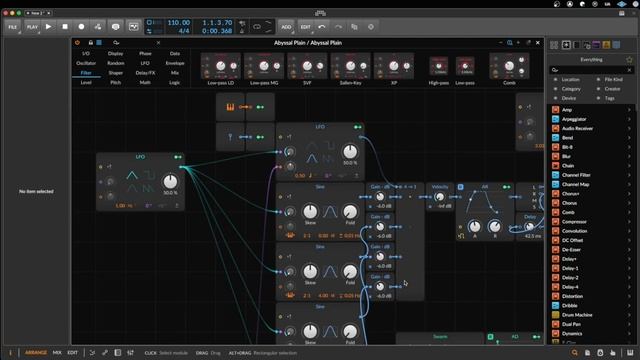Click the duplicate icon in top toolbar

point(354,27)
